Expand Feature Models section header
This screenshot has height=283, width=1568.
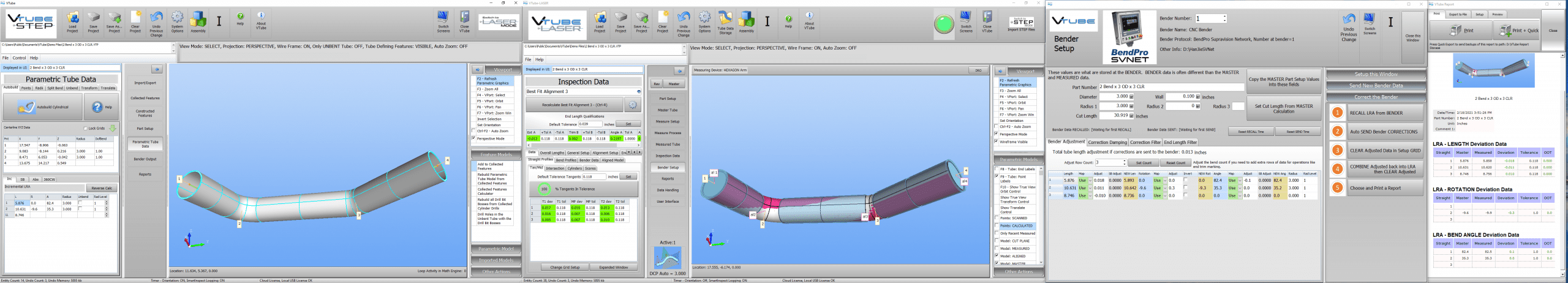496,155
